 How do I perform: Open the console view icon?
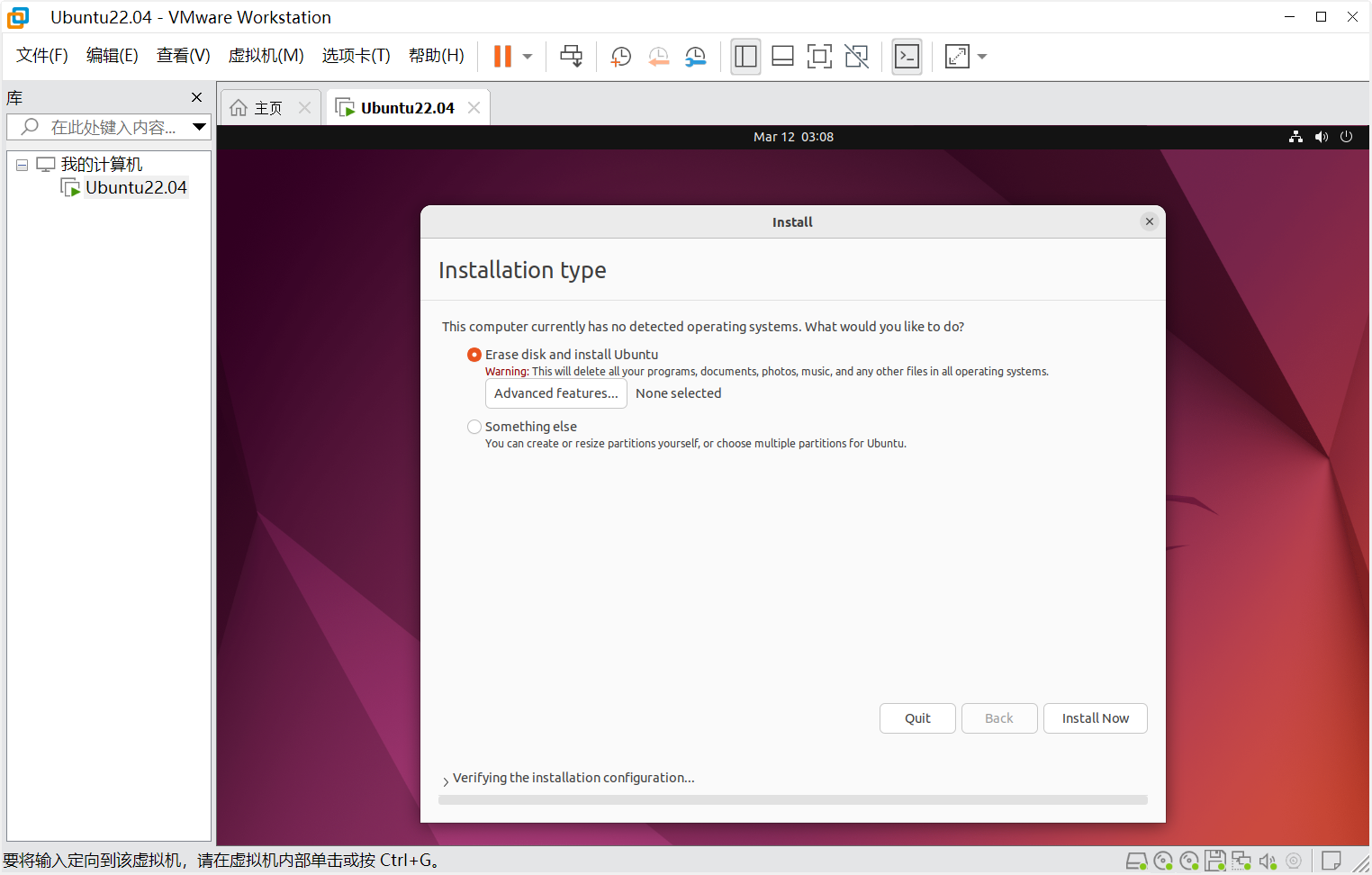point(907,57)
